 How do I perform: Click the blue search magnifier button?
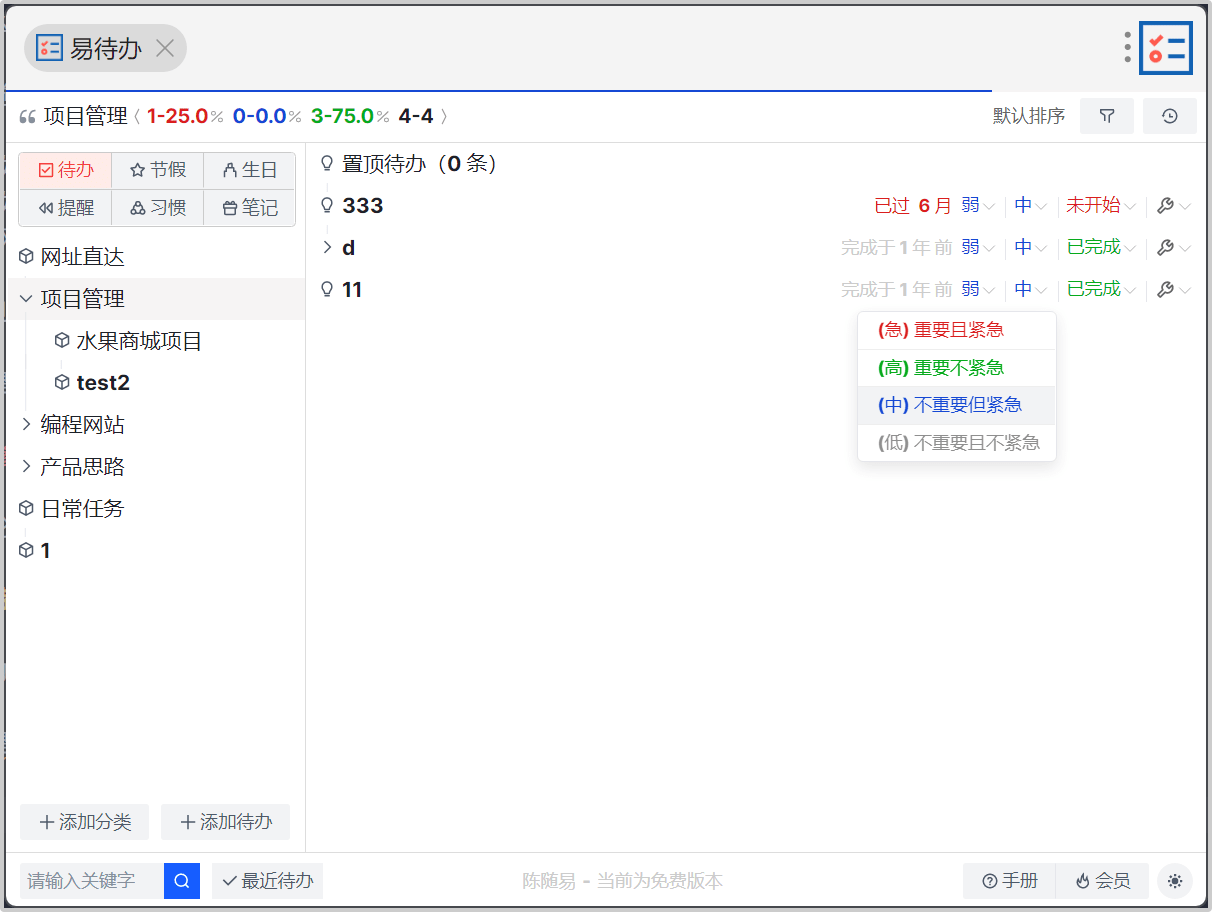pyautogui.click(x=182, y=881)
